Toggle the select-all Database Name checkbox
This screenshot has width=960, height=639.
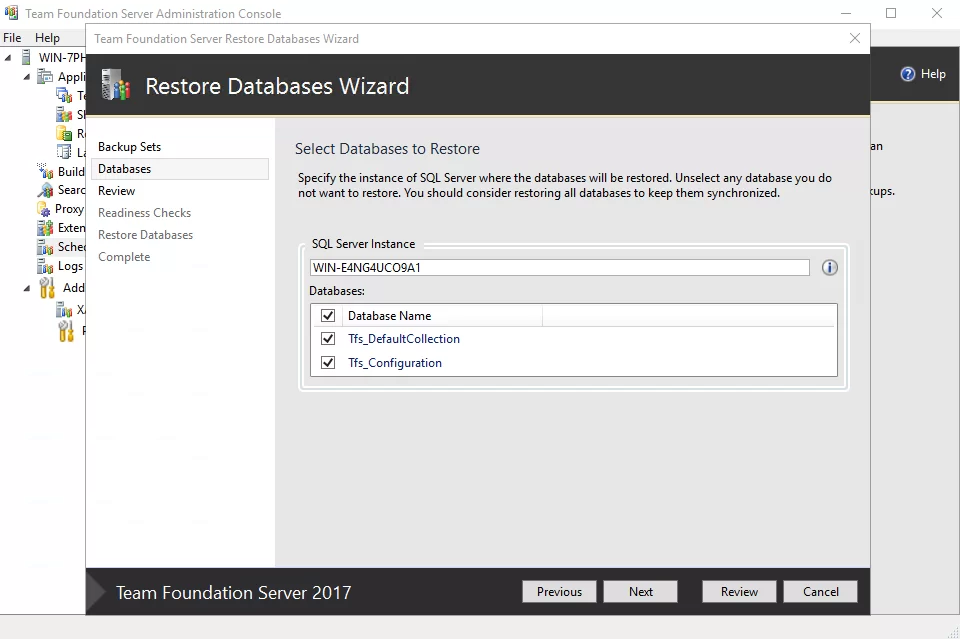click(328, 316)
